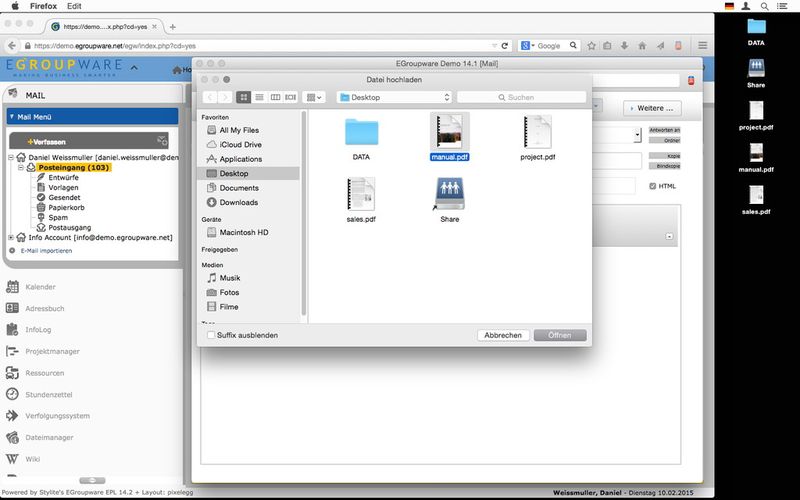Open the Papierkorb folder

[66, 208]
